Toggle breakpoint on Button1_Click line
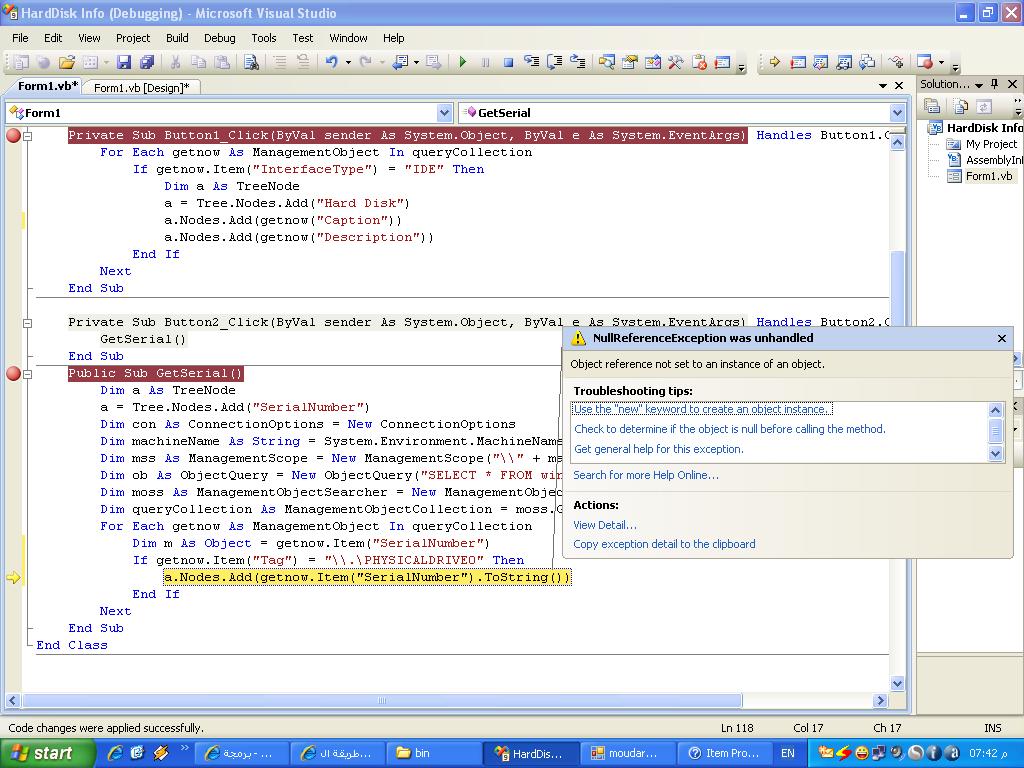 (x=13, y=136)
